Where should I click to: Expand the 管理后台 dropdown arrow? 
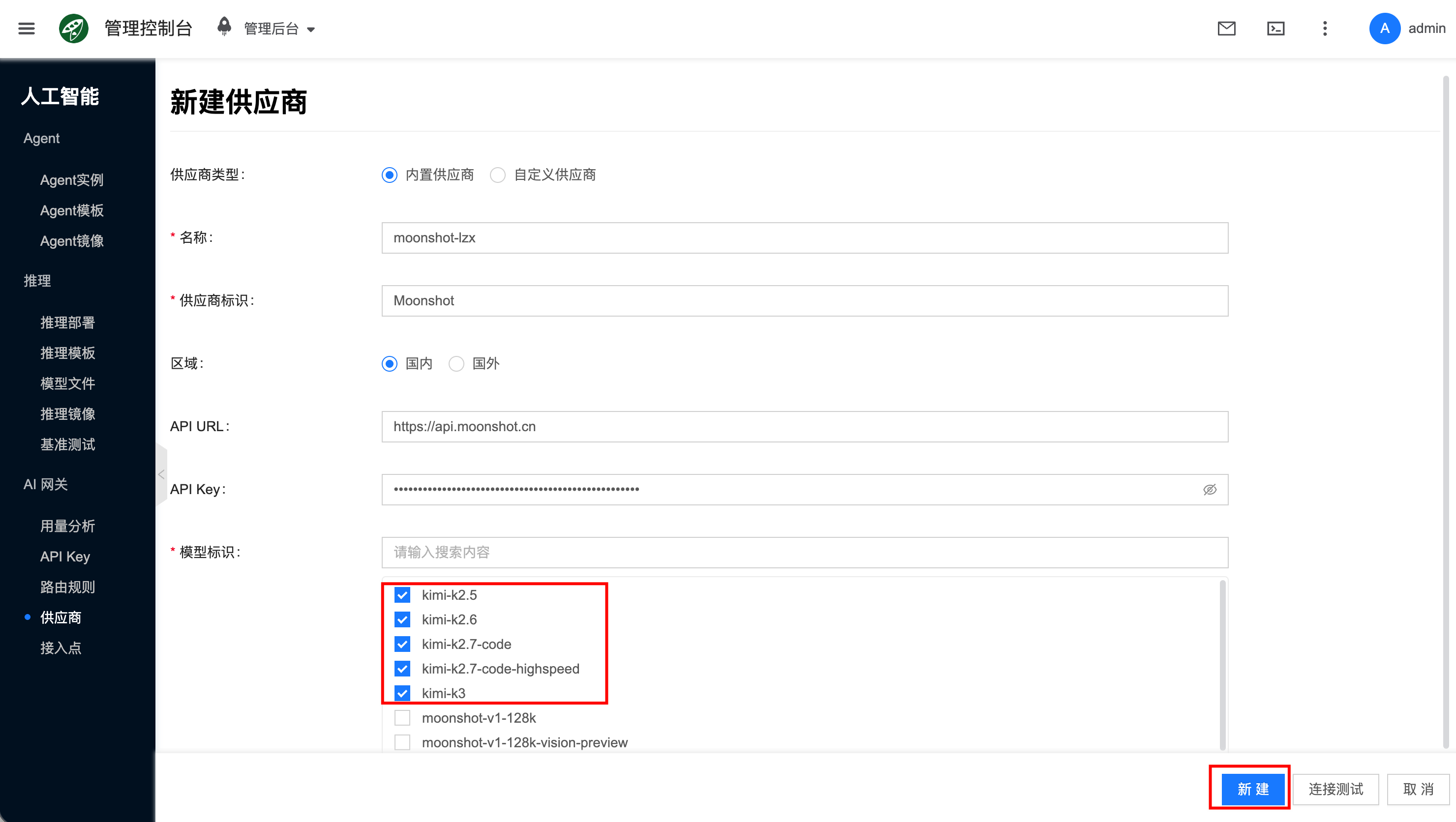311,30
